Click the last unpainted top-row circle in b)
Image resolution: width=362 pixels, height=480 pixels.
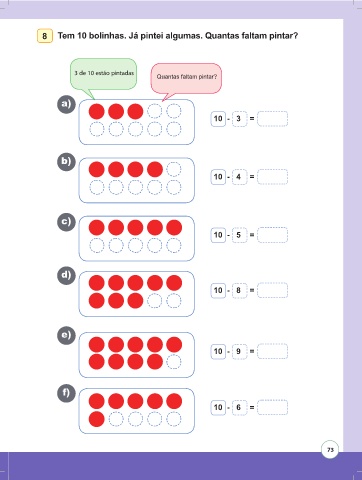[x=174, y=169]
